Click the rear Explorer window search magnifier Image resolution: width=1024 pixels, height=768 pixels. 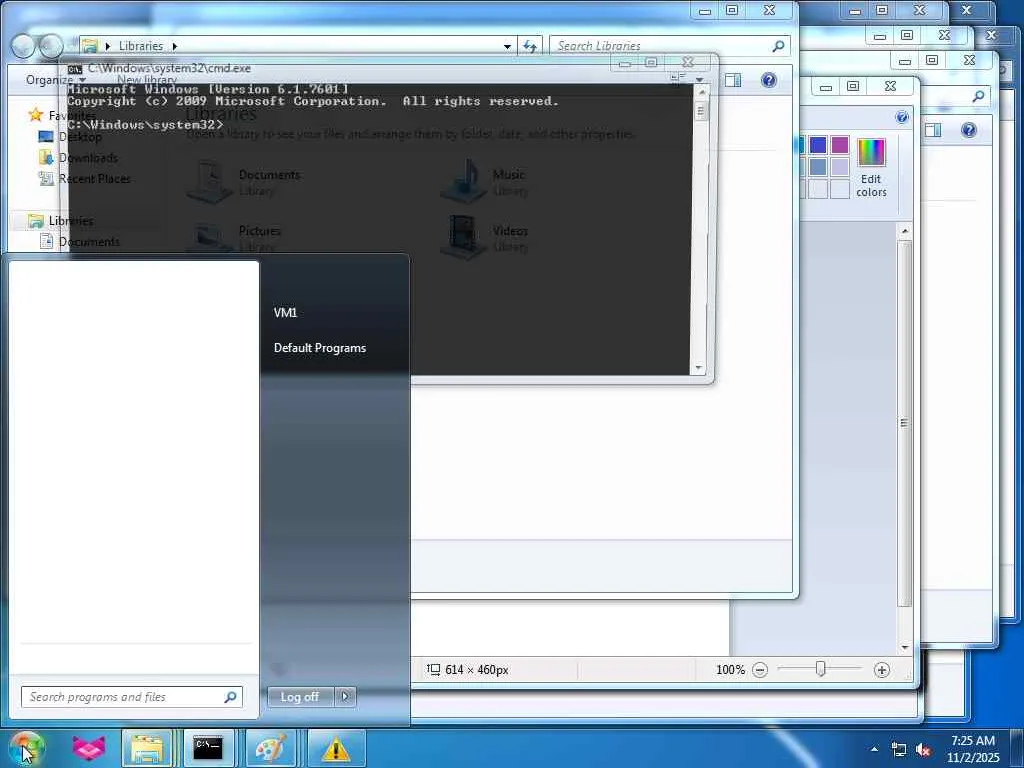(x=978, y=97)
